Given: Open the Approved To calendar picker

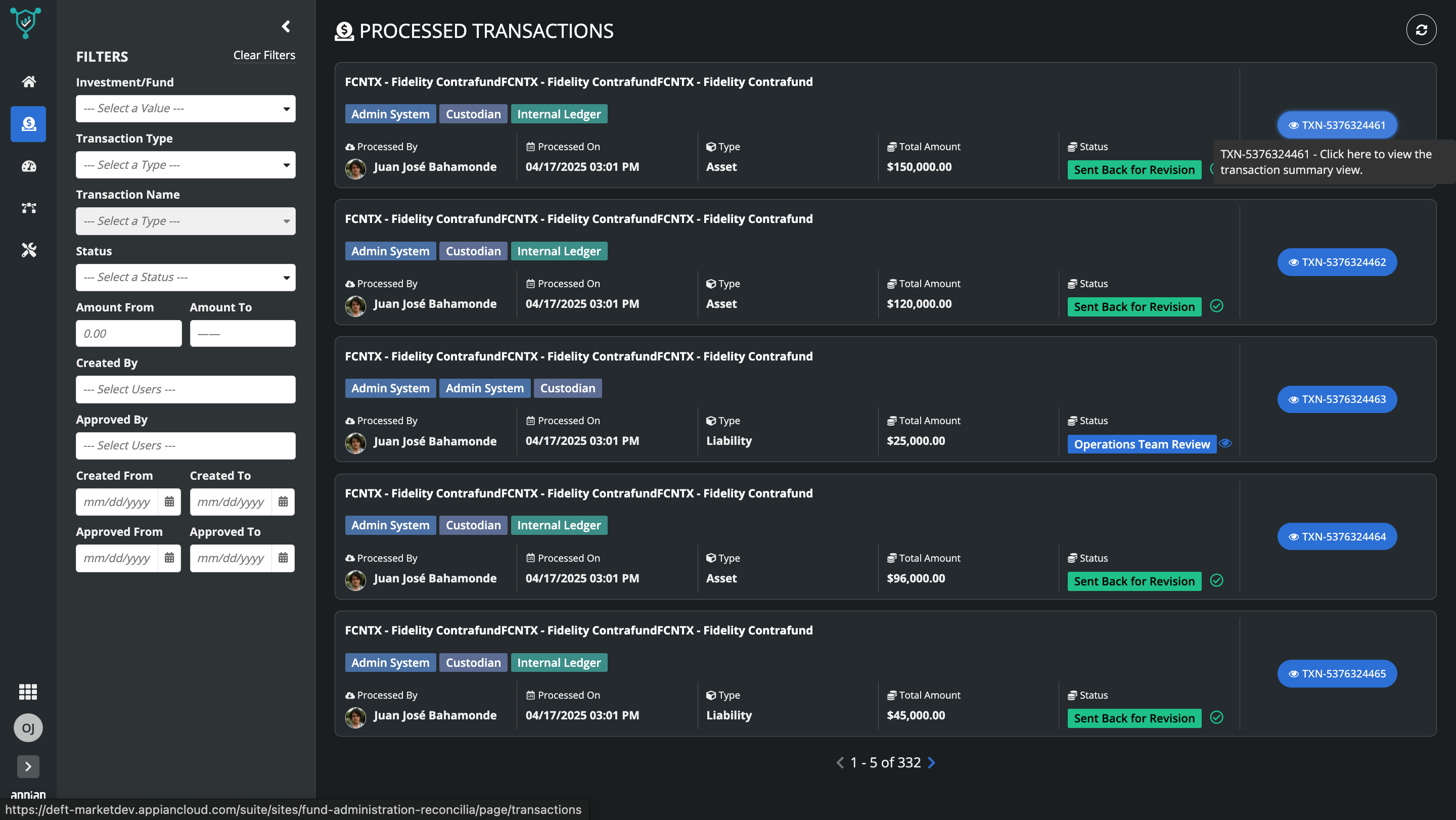Looking at the screenshot, I should click(x=283, y=558).
